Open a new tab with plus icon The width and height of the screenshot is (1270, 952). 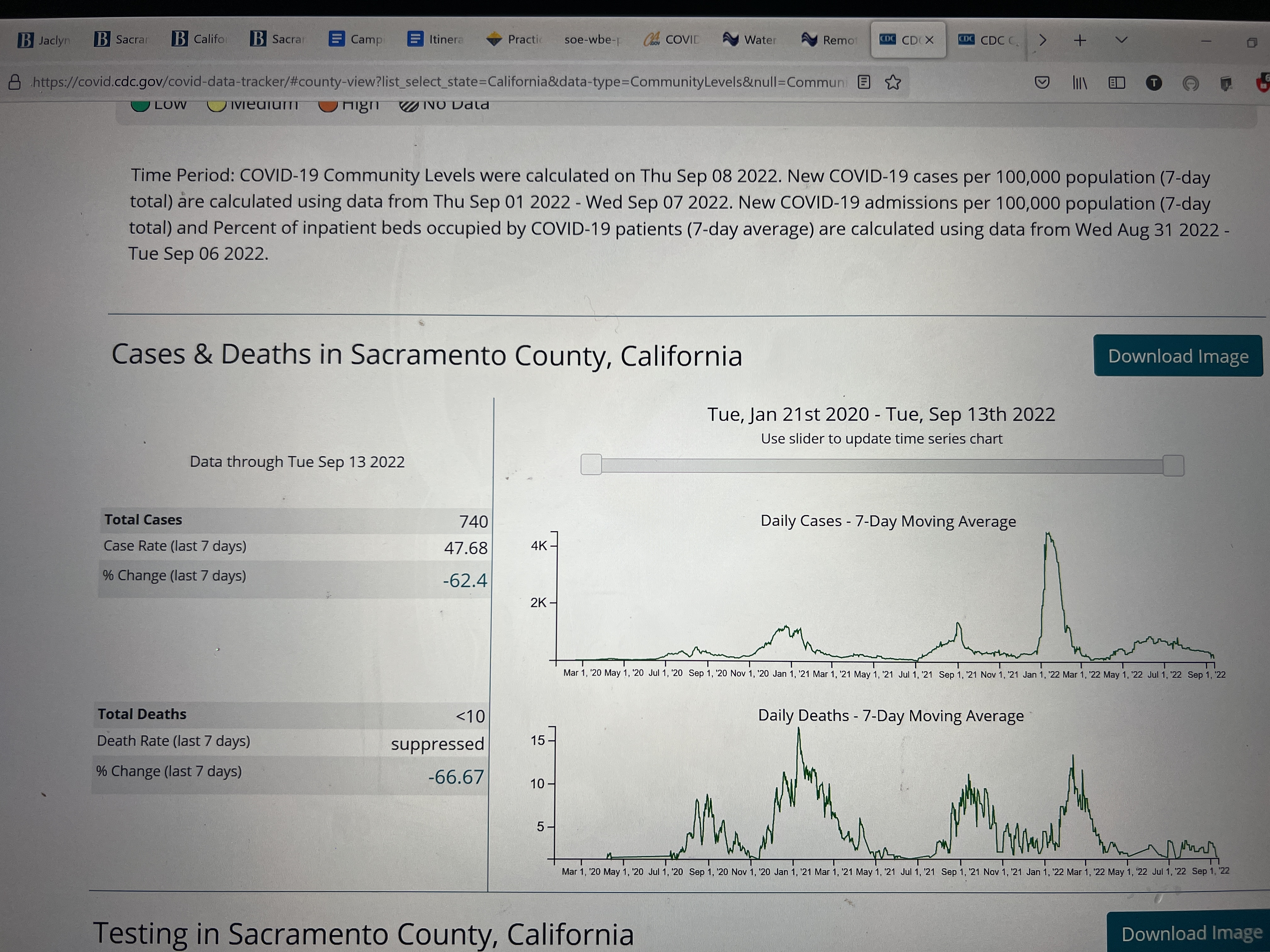tap(1080, 40)
